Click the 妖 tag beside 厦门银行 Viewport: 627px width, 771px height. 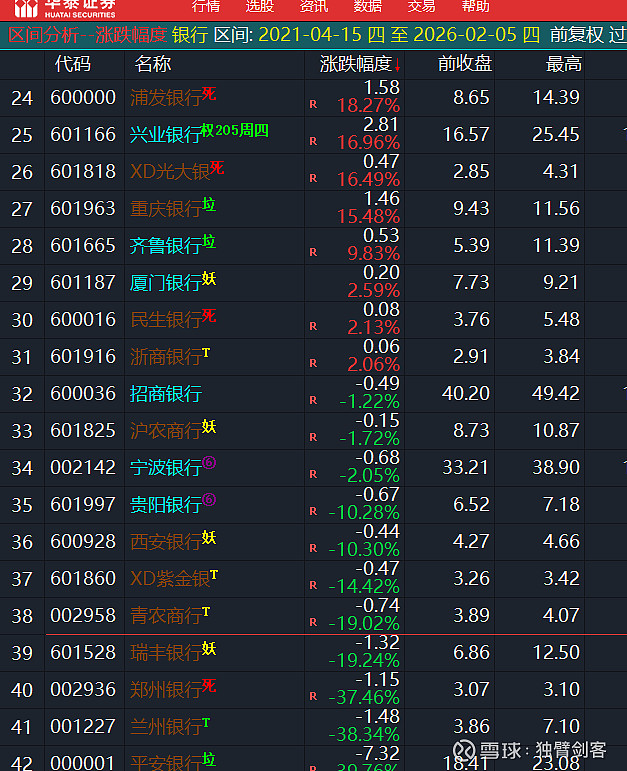[209, 278]
